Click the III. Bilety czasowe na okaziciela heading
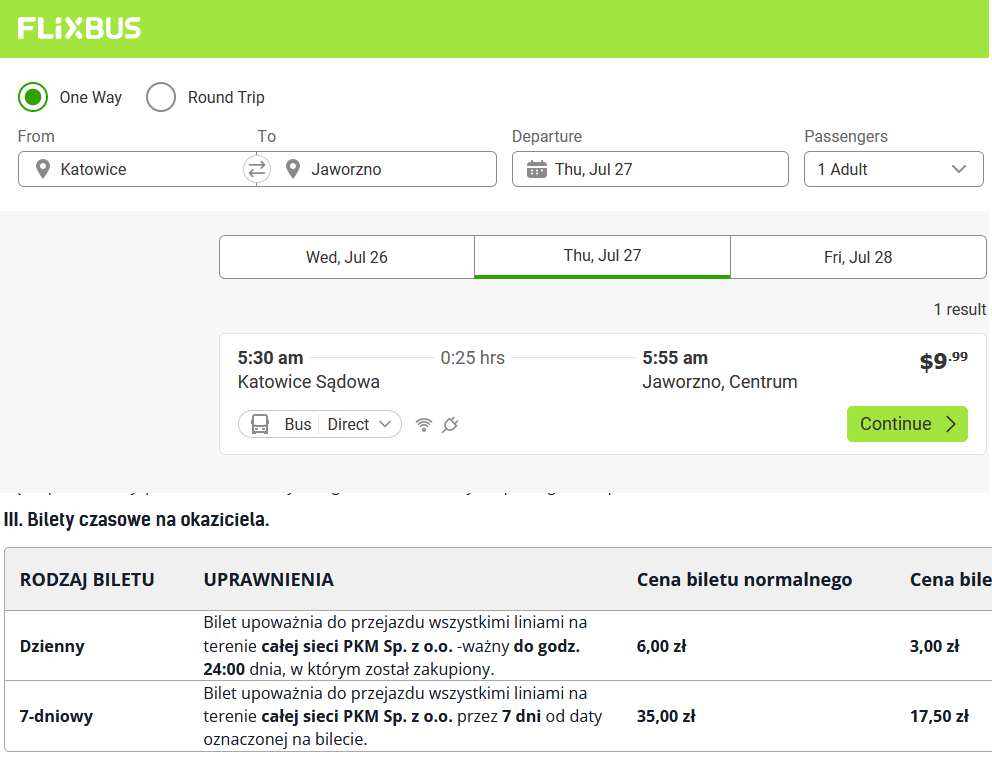 (137, 520)
